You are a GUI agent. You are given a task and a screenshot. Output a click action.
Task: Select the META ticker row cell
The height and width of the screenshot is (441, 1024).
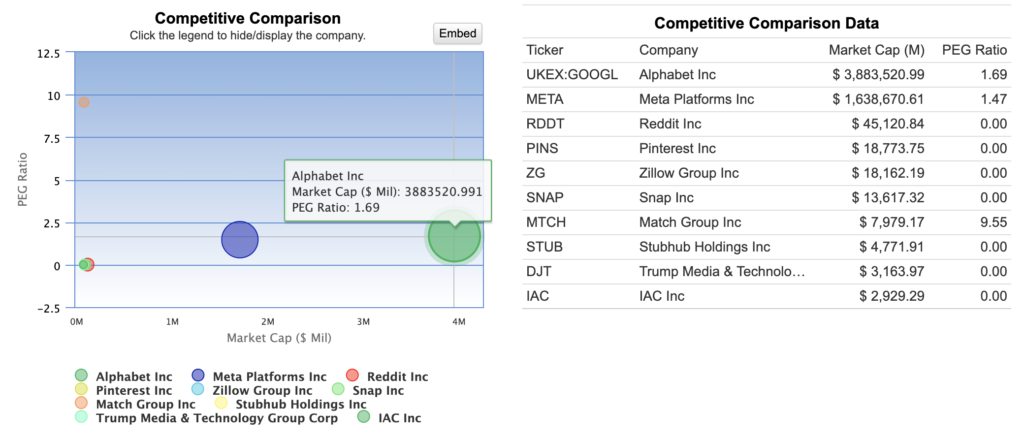[545, 99]
